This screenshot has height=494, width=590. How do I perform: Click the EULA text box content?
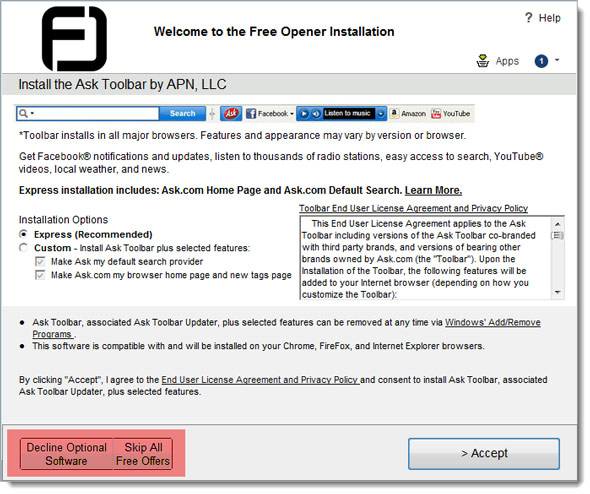(x=425, y=258)
